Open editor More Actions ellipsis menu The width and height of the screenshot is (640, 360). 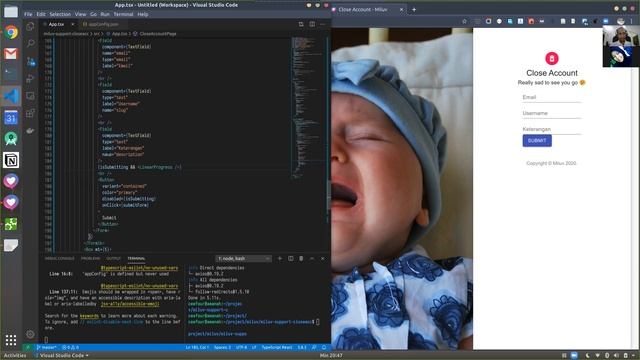click(x=323, y=24)
